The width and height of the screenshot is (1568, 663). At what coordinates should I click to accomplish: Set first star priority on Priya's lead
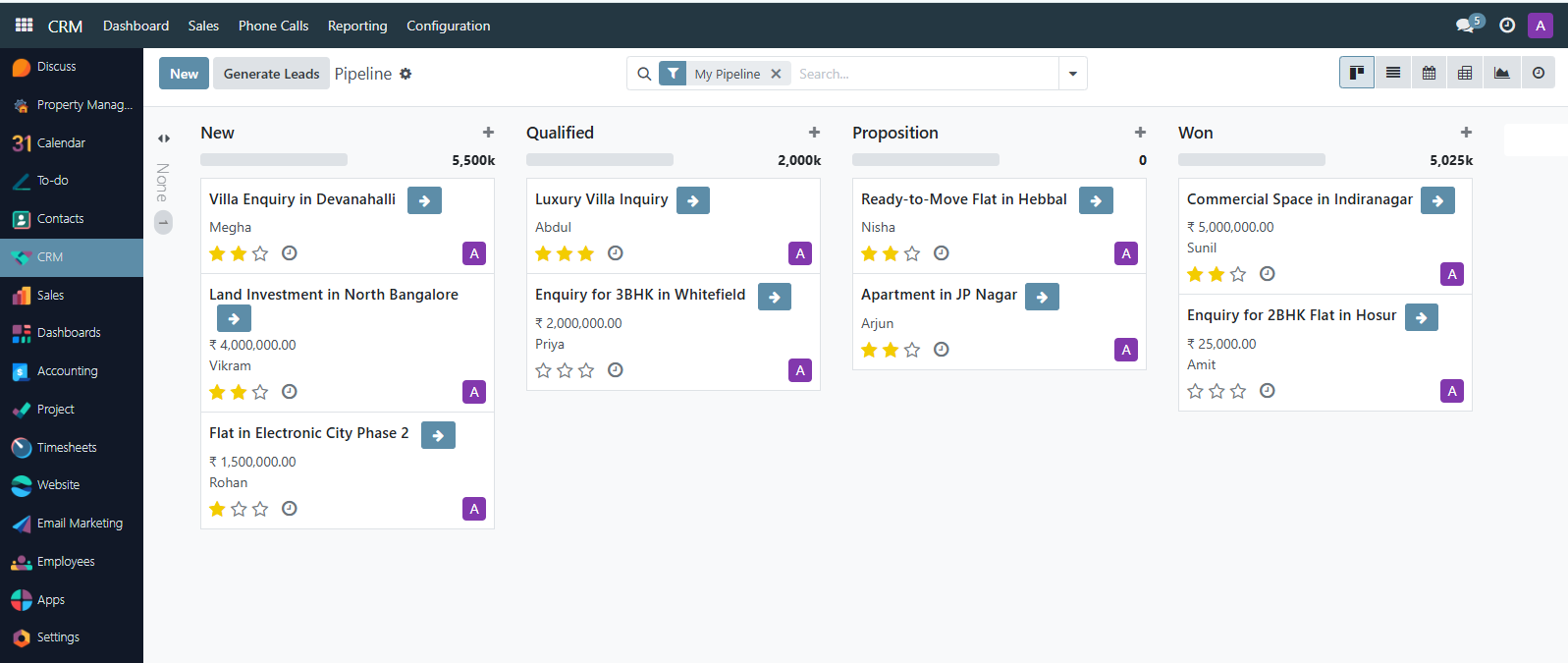pyautogui.click(x=543, y=370)
